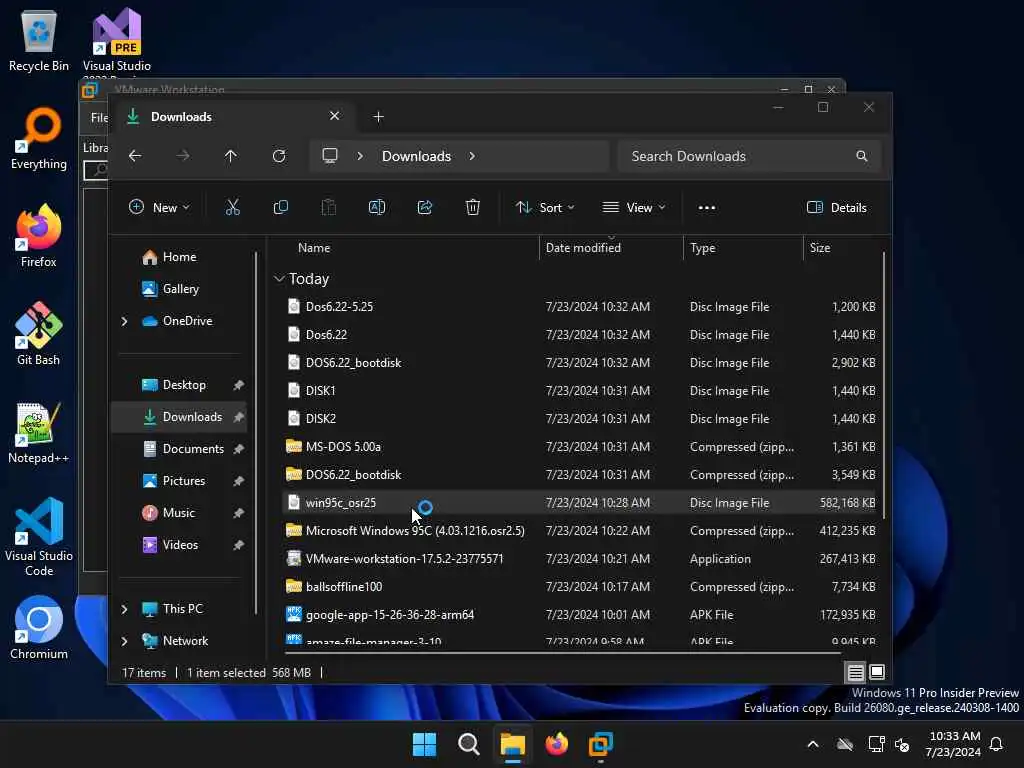This screenshot has width=1024, height=768.
Task: Select google-app-15-26-36-28-arm64 APK file
Action: 580,615
